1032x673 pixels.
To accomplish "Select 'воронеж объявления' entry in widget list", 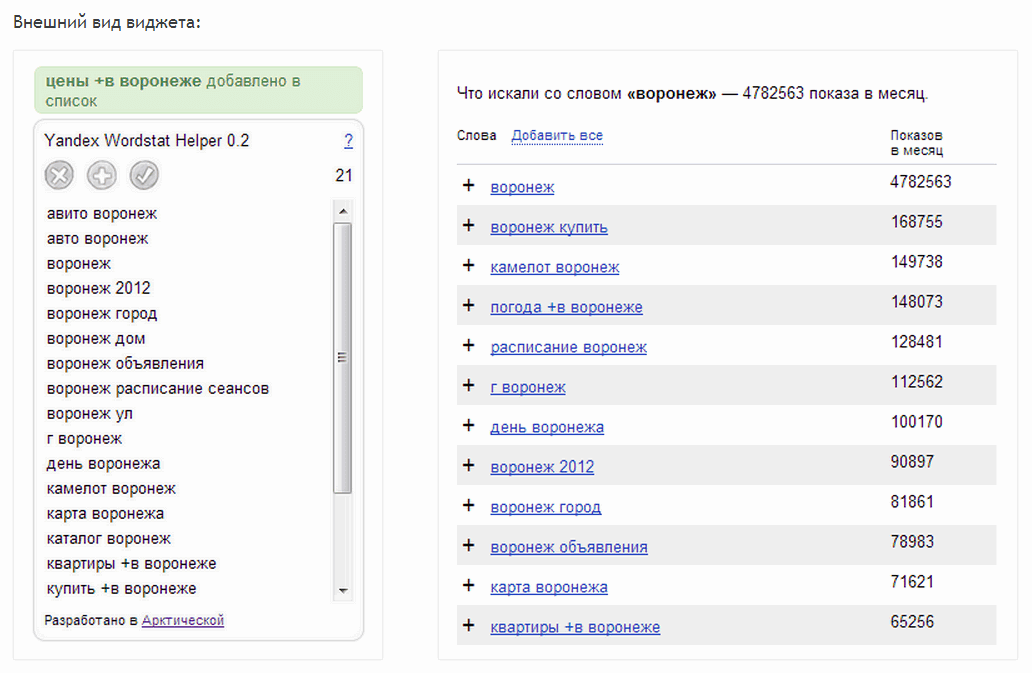I will 125,364.
